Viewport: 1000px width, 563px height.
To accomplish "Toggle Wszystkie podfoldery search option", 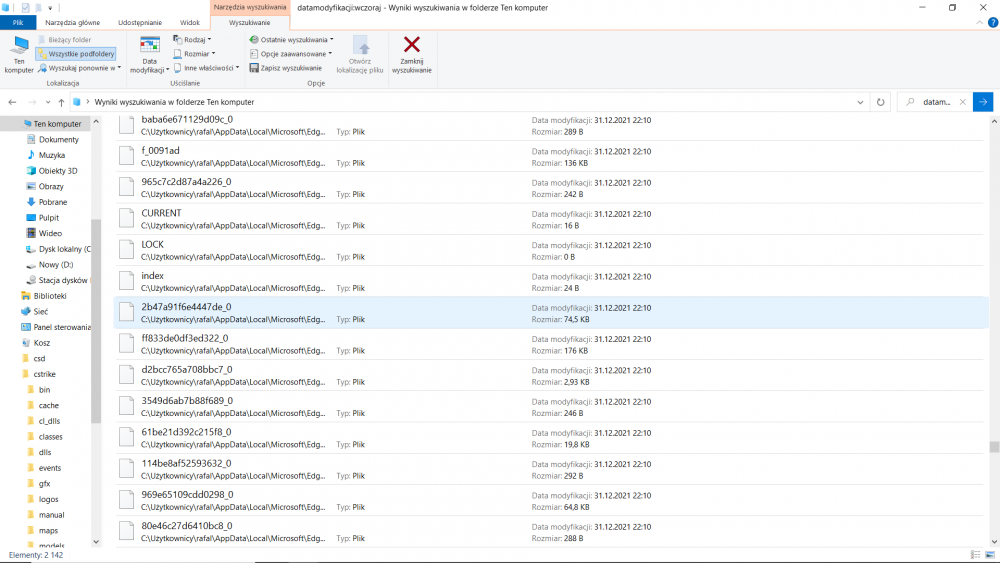I will pyautogui.click(x=76, y=54).
